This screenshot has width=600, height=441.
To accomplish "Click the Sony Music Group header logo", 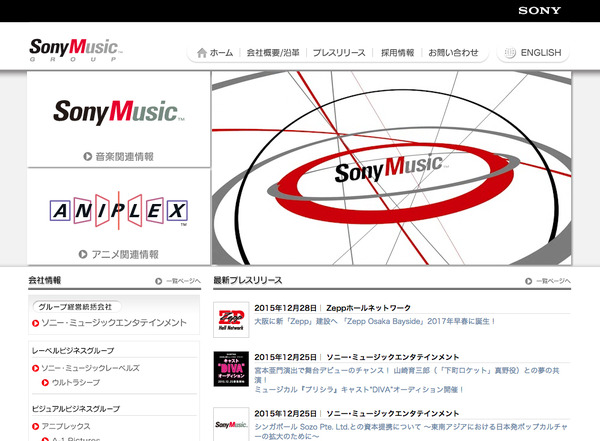I will [x=76, y=50].
